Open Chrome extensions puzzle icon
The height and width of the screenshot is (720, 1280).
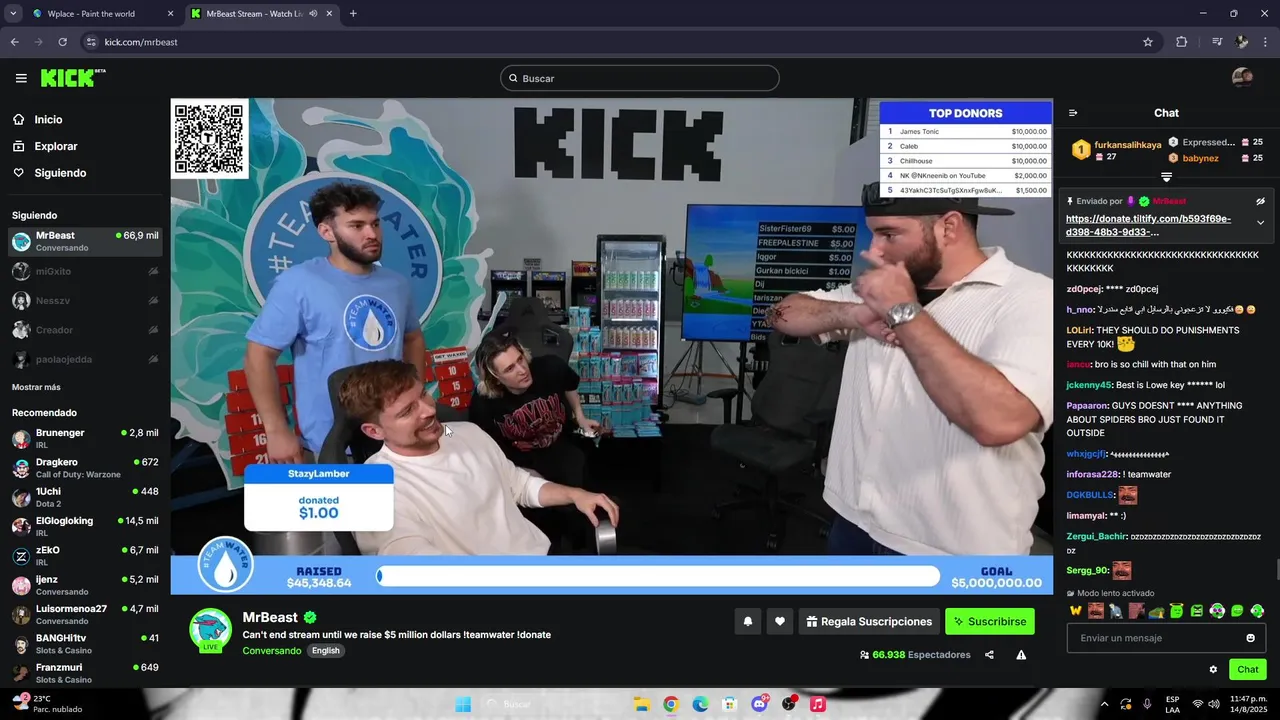[x=1181, y=42]
